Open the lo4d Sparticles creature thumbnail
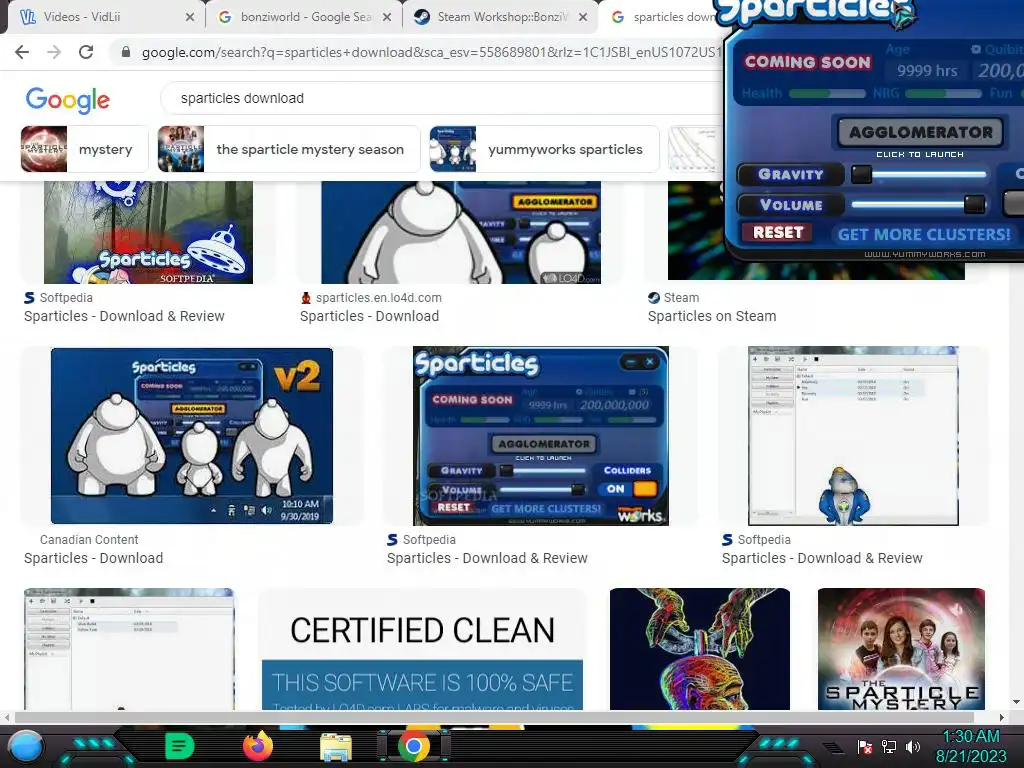The width and height of the screenshot is (1024, 768). click(x=461, y=232)
